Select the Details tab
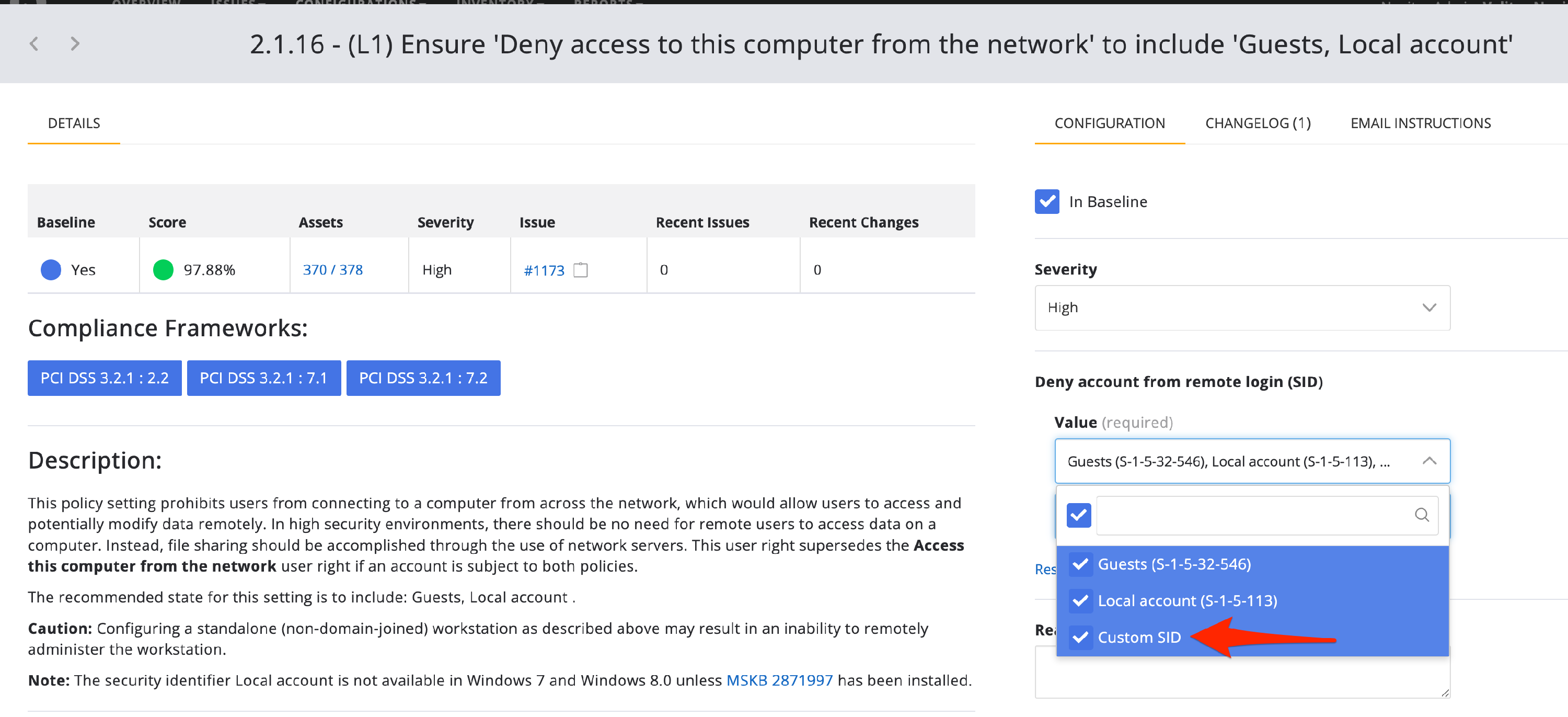 tap(74, 123)
